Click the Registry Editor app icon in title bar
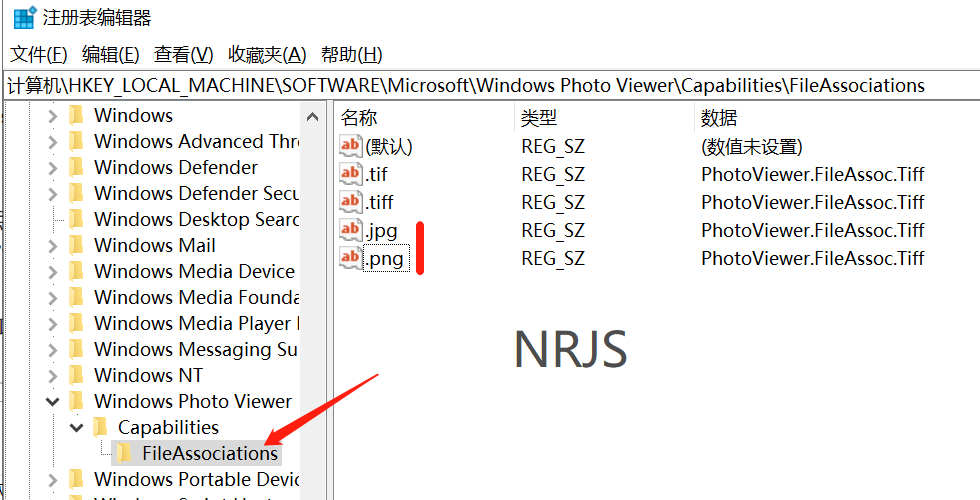The height and width of the screenshot is (500, 980). pyautogui.click(x=24, y=18)
